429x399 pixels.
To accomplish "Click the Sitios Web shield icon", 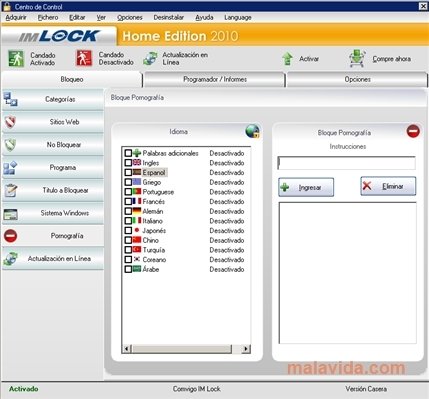I will coord(10,122).
